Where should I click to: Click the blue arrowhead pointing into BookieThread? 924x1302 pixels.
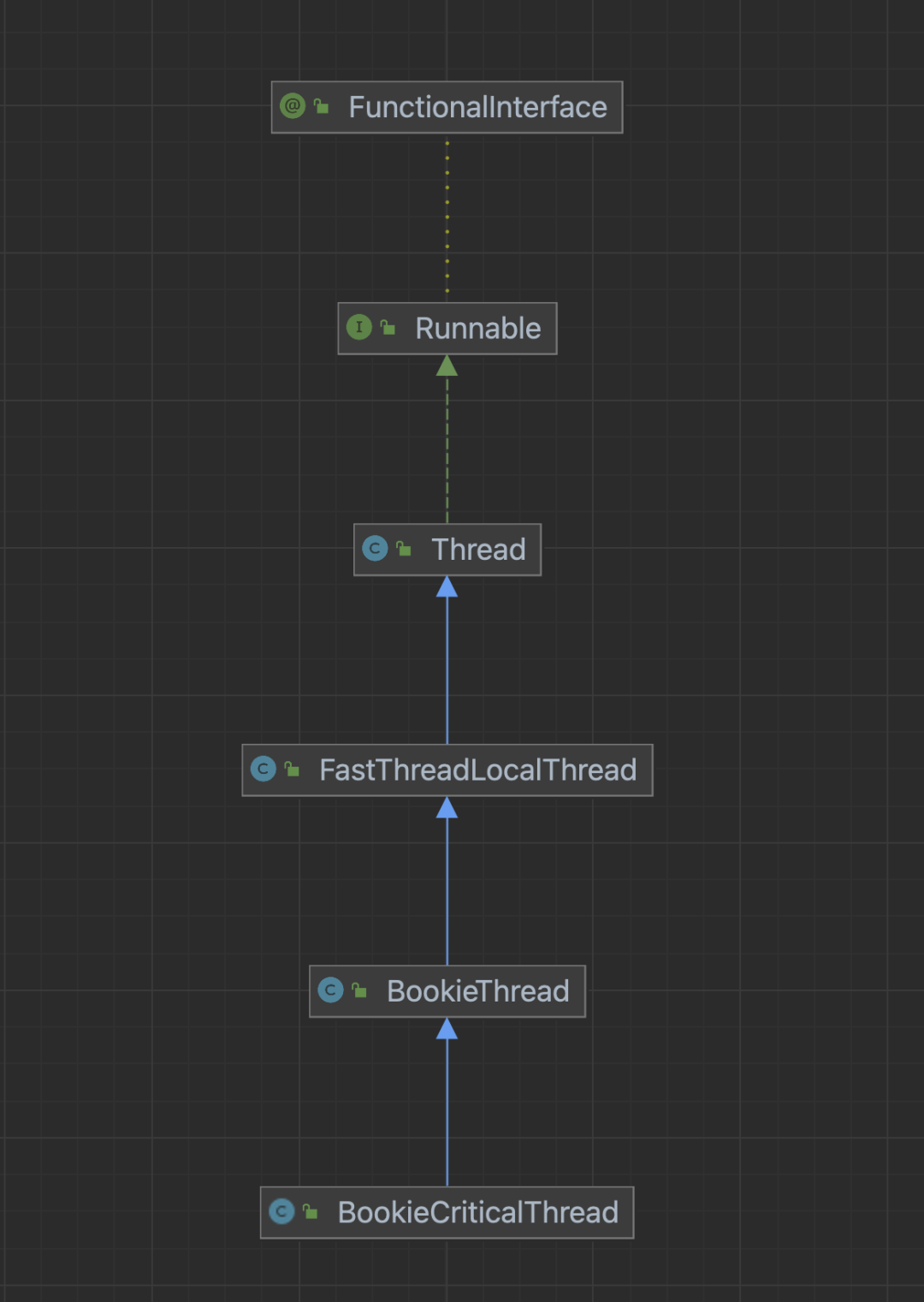coord(447,1028)
